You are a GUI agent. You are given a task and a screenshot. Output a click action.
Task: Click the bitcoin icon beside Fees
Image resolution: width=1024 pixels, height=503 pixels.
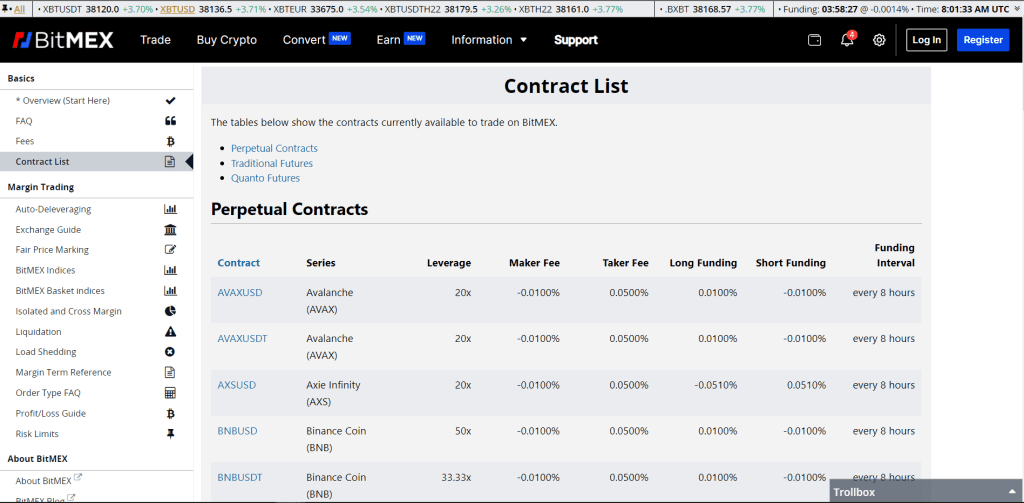pos(170,141)
